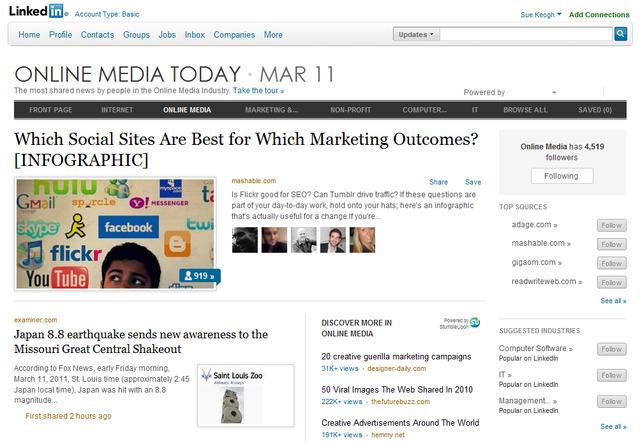Open the Profile menu item

pyautogui.click(x=60, y=35)
